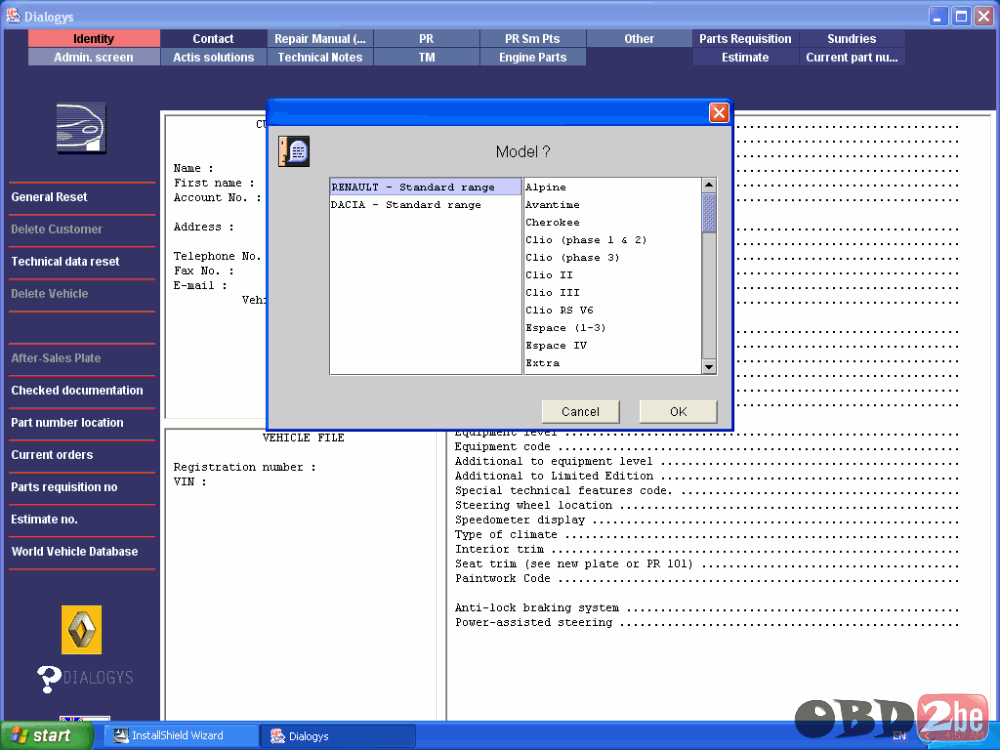Open the Current part number tab
1000x750 pixels.
click(851, 57)
